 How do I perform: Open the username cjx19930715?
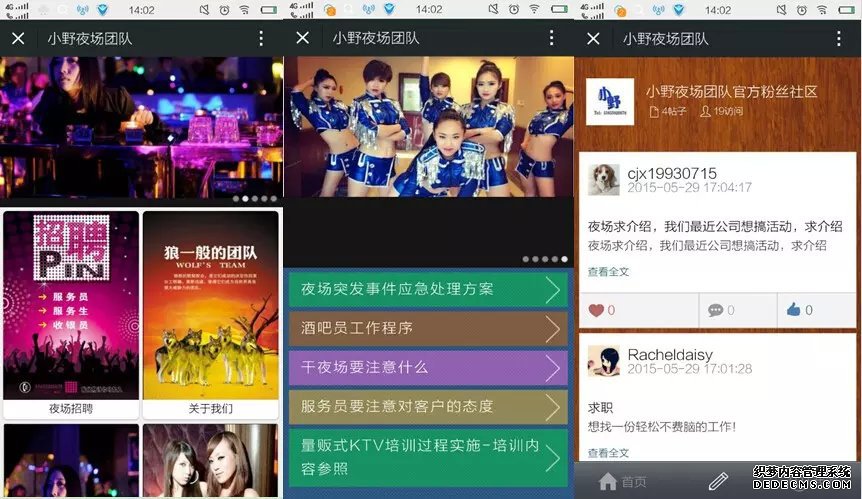pyautogui.click(x=672, y=173)
